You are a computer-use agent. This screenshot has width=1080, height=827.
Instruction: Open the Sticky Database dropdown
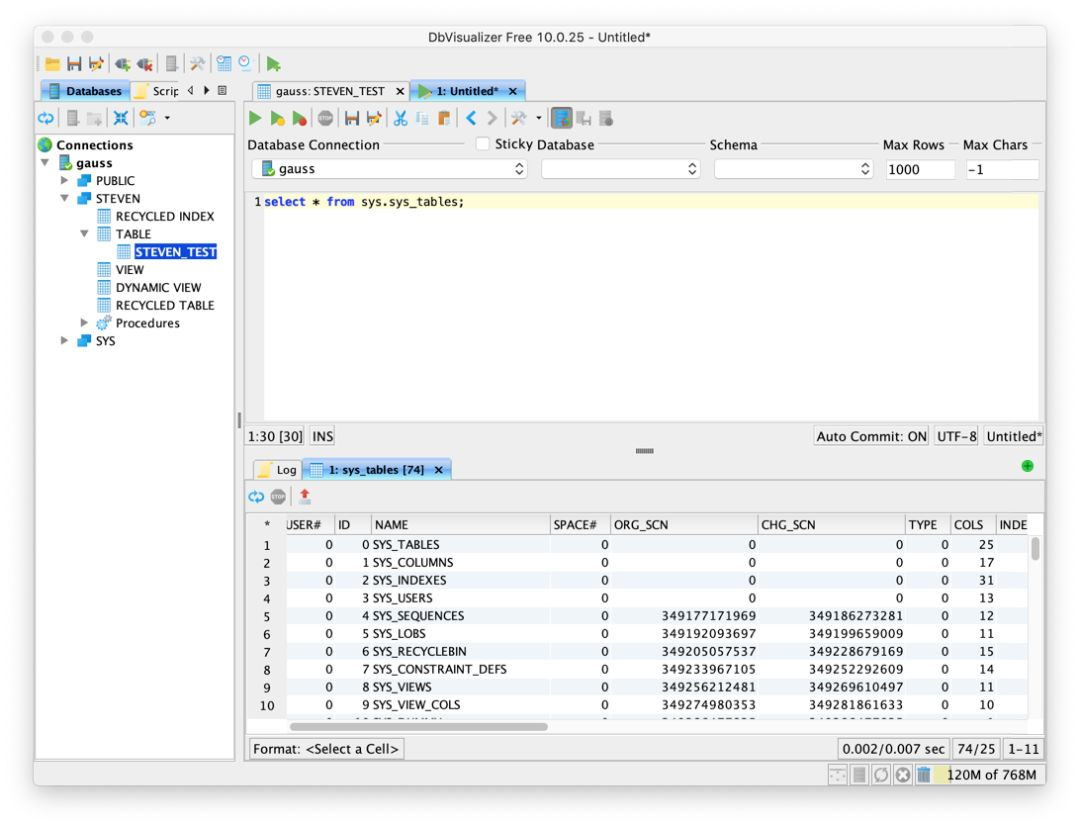pyautogui.click(x=621, y=169)
